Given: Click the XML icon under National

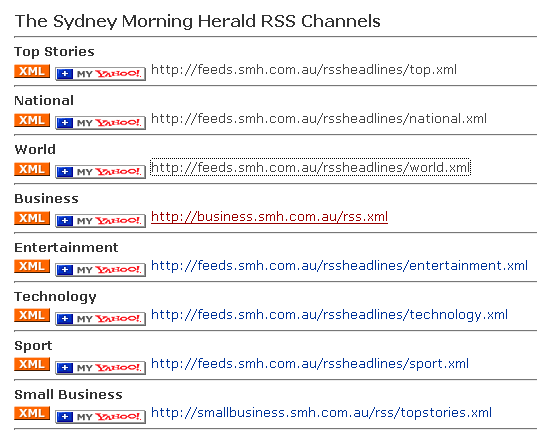Looking at the screenshot, I should (x=32, y=120).
